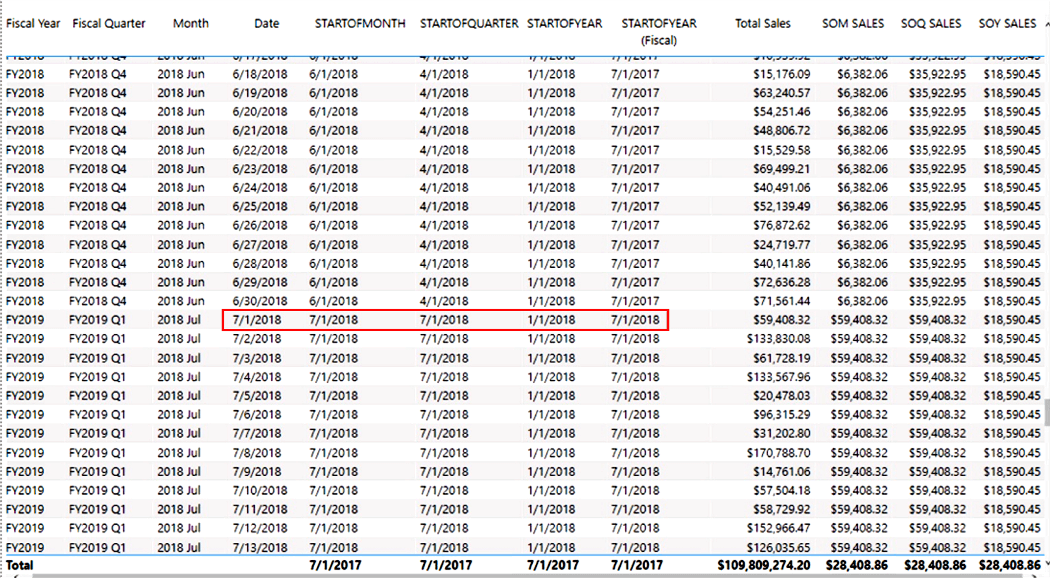Click the Total Sales value $71,561.44

tap(781, 300)
